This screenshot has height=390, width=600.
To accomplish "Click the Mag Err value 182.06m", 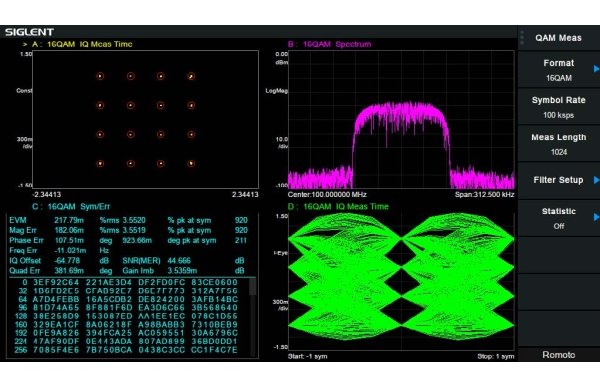I will [x=69, y=230].
